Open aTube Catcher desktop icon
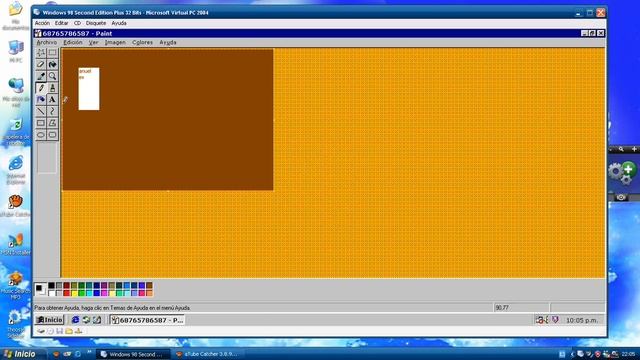This screenshot has width=640, height=360. [x=16, y=205]
